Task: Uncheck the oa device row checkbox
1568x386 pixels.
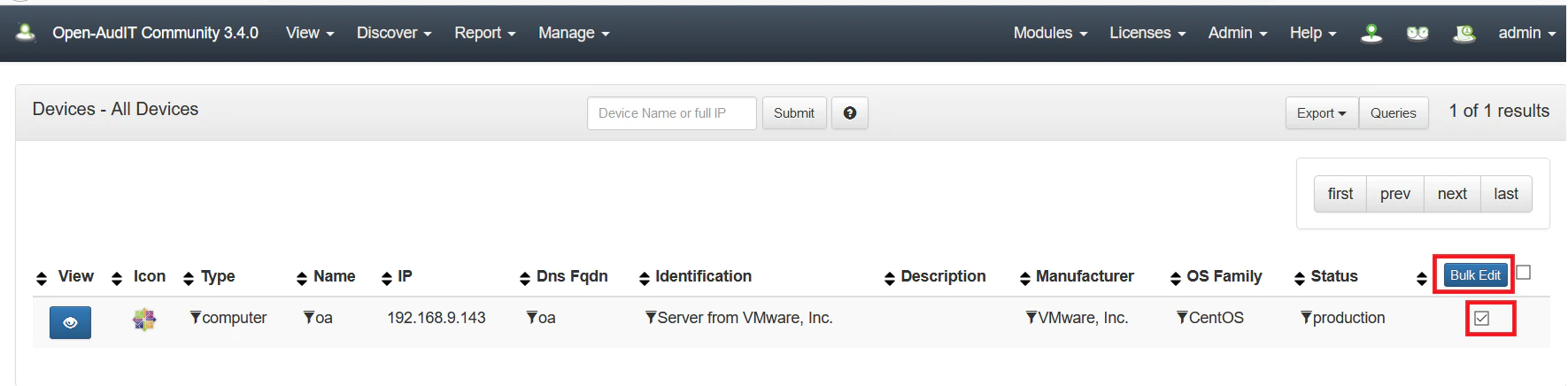Action: 1482,318
